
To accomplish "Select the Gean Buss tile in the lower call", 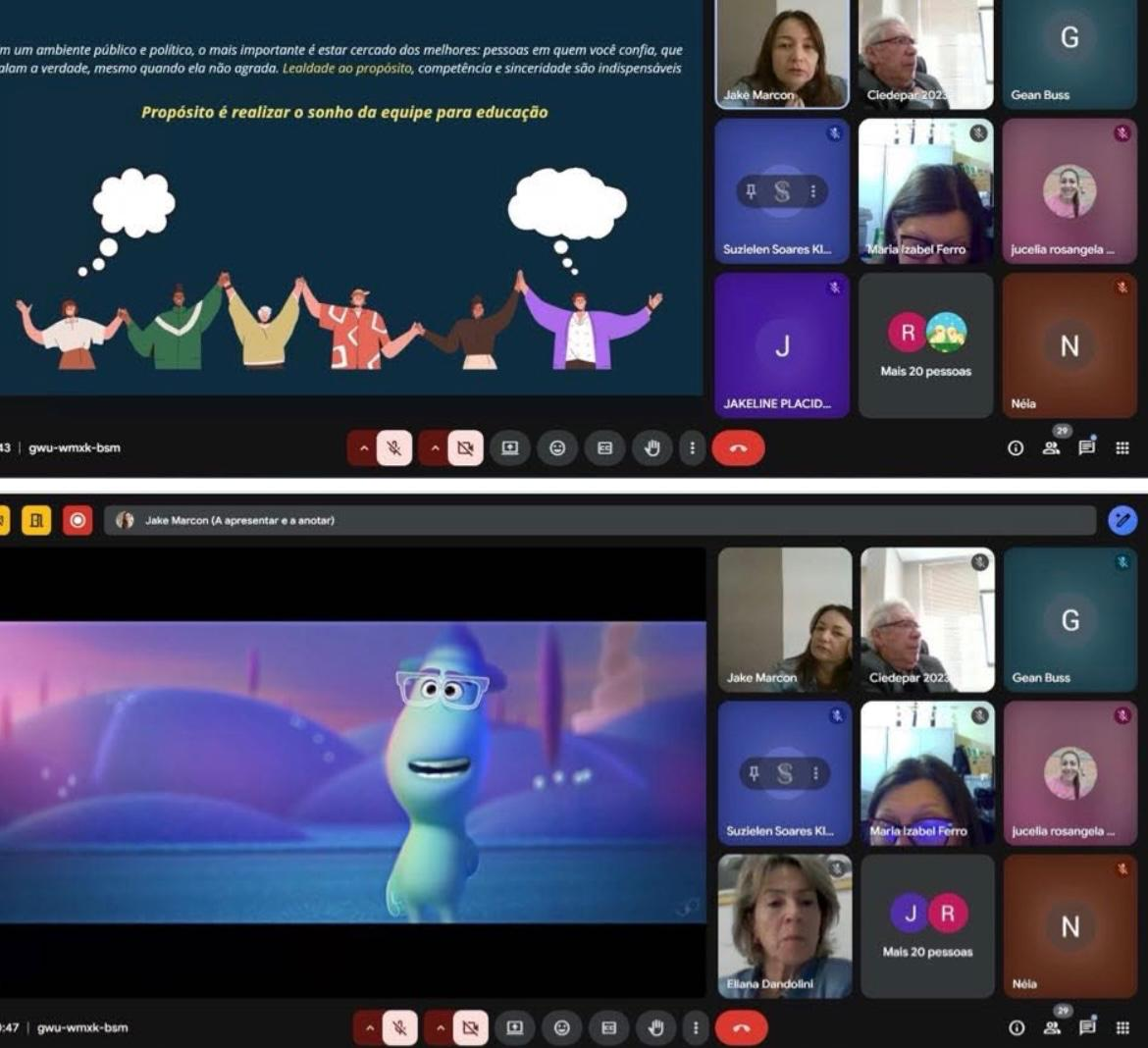I will point(1070,619).
